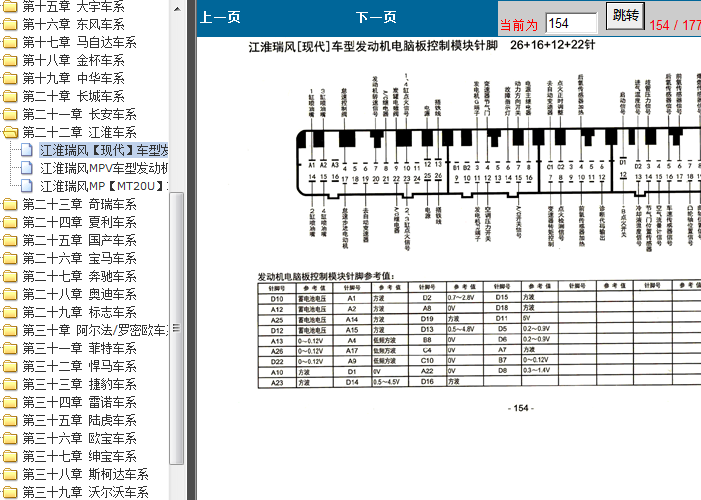
Task: Expand chapter 第二十八章 奥迪车系
Action: click(80, 294)
